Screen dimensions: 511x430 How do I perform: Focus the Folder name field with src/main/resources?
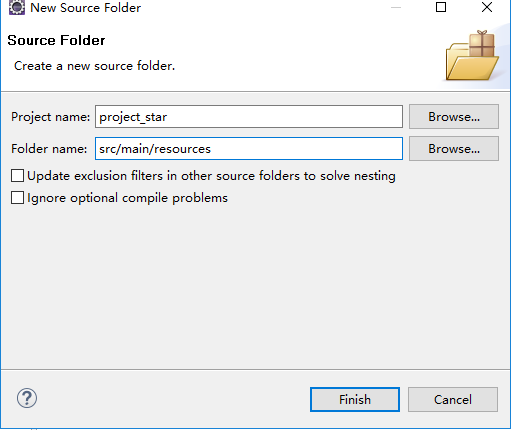click(249, 149)
